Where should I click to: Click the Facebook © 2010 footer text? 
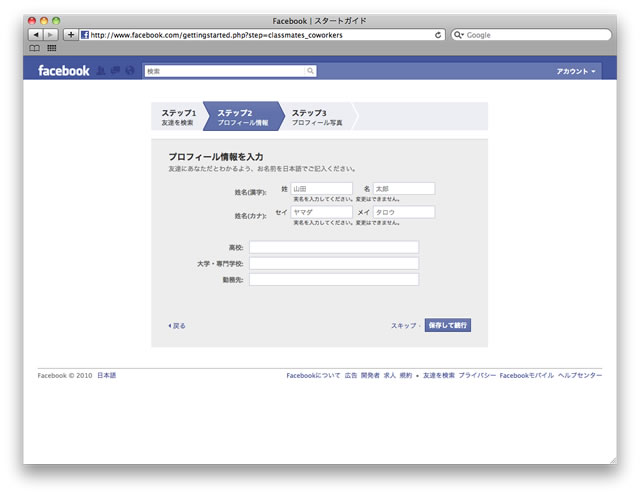[x=65, y=375]
